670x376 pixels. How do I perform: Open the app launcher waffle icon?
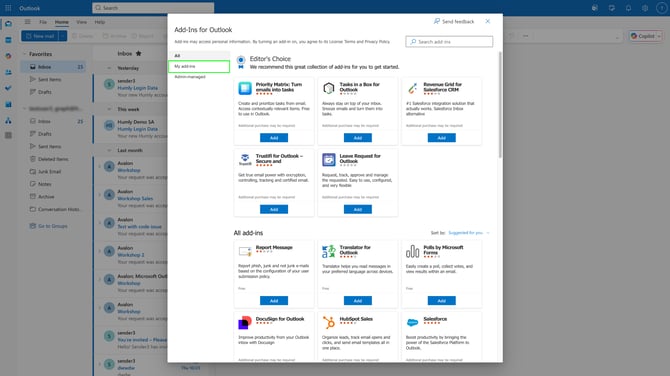[x=8, y=8]
